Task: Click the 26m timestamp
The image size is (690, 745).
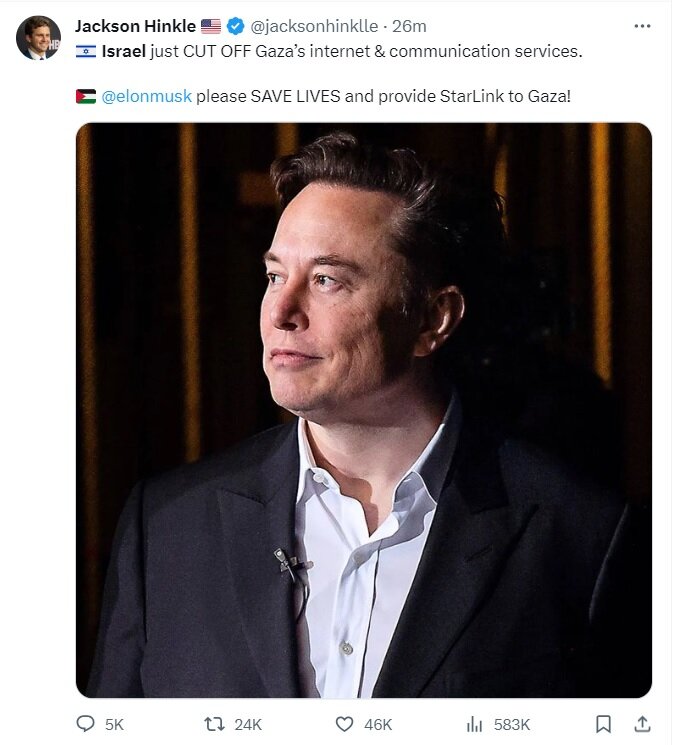Action: click(x=410, y=27)
